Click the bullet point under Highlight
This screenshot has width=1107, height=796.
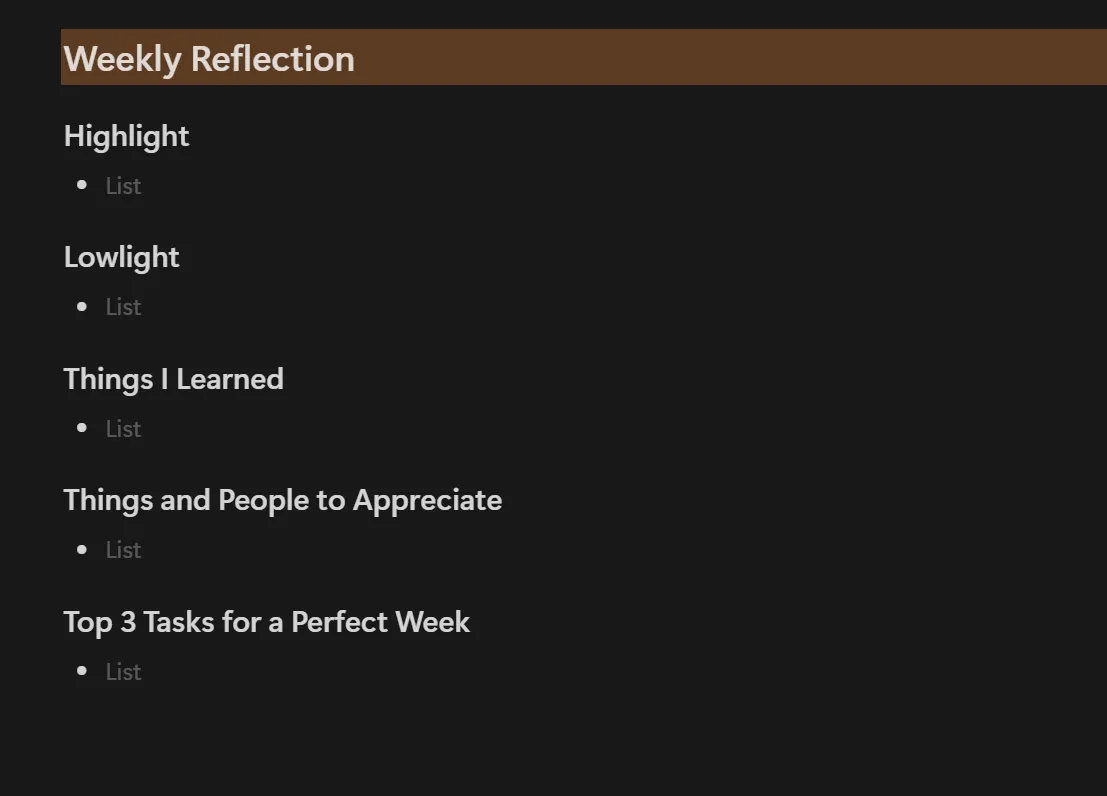tap(82, 185)
